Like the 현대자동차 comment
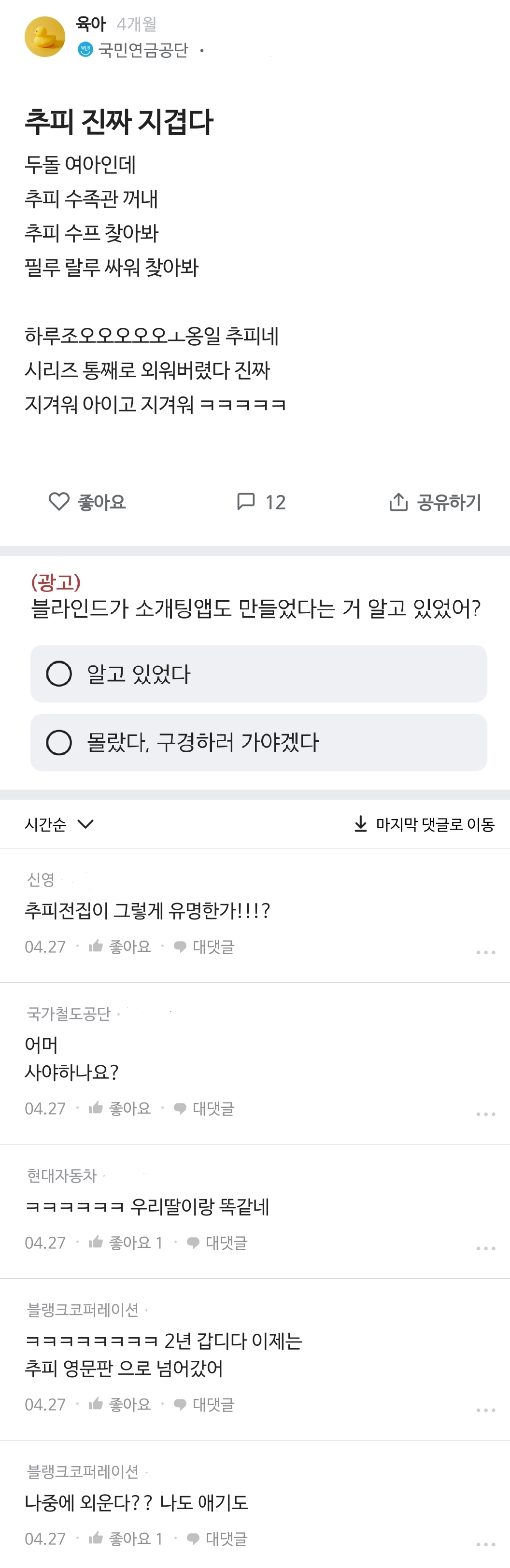 pyautogui.click(x=96, y=1242)
